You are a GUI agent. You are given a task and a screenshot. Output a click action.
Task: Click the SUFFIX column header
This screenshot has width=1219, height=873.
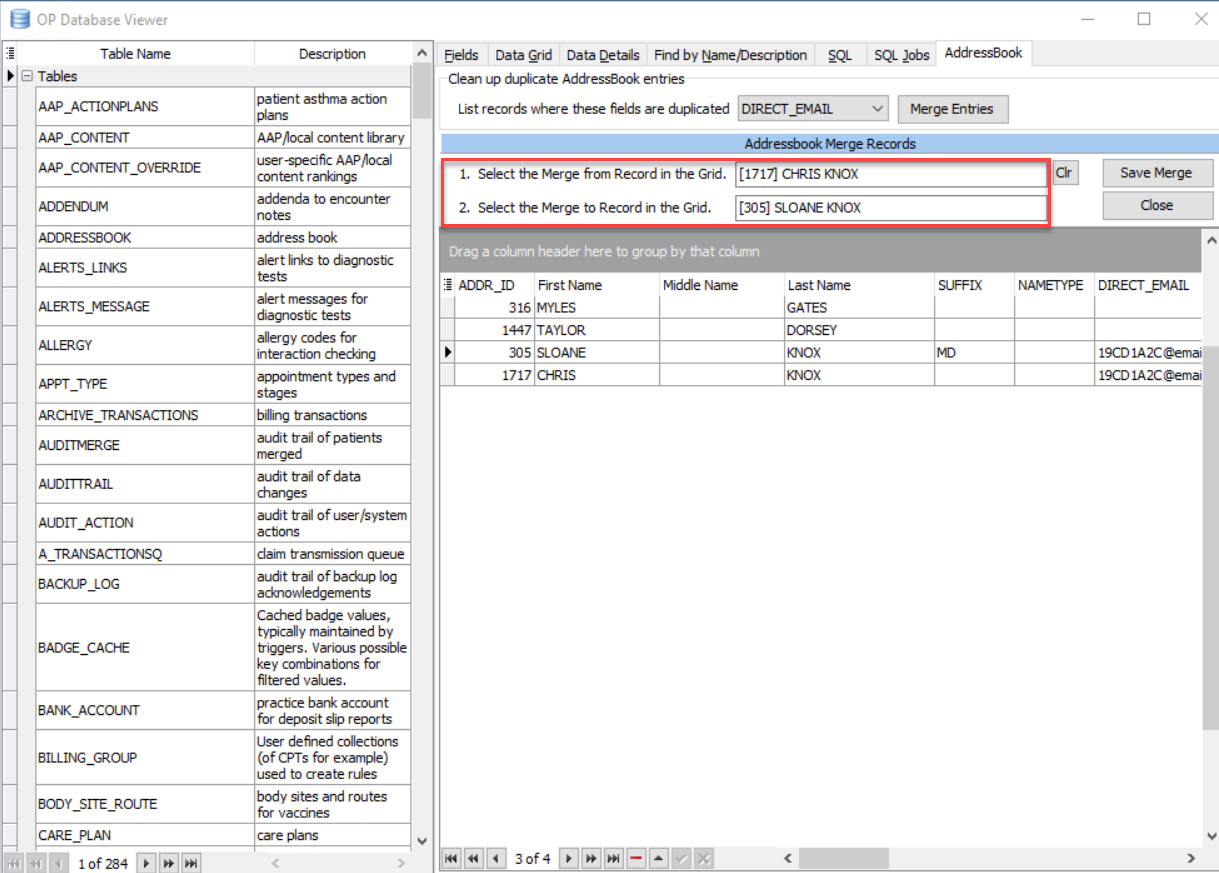(x=974, y=285)
